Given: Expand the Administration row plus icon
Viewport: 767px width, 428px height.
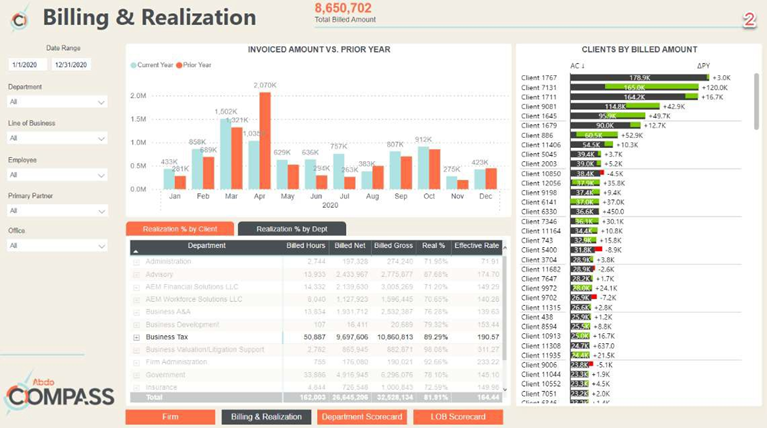Looking at the screenshot, I should point(136,261).
